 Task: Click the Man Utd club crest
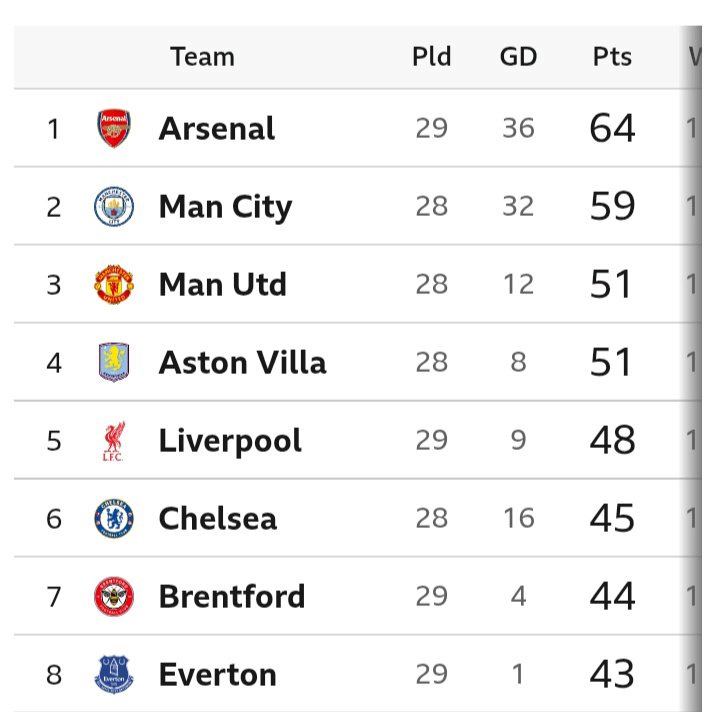click(x=113, y=285)
